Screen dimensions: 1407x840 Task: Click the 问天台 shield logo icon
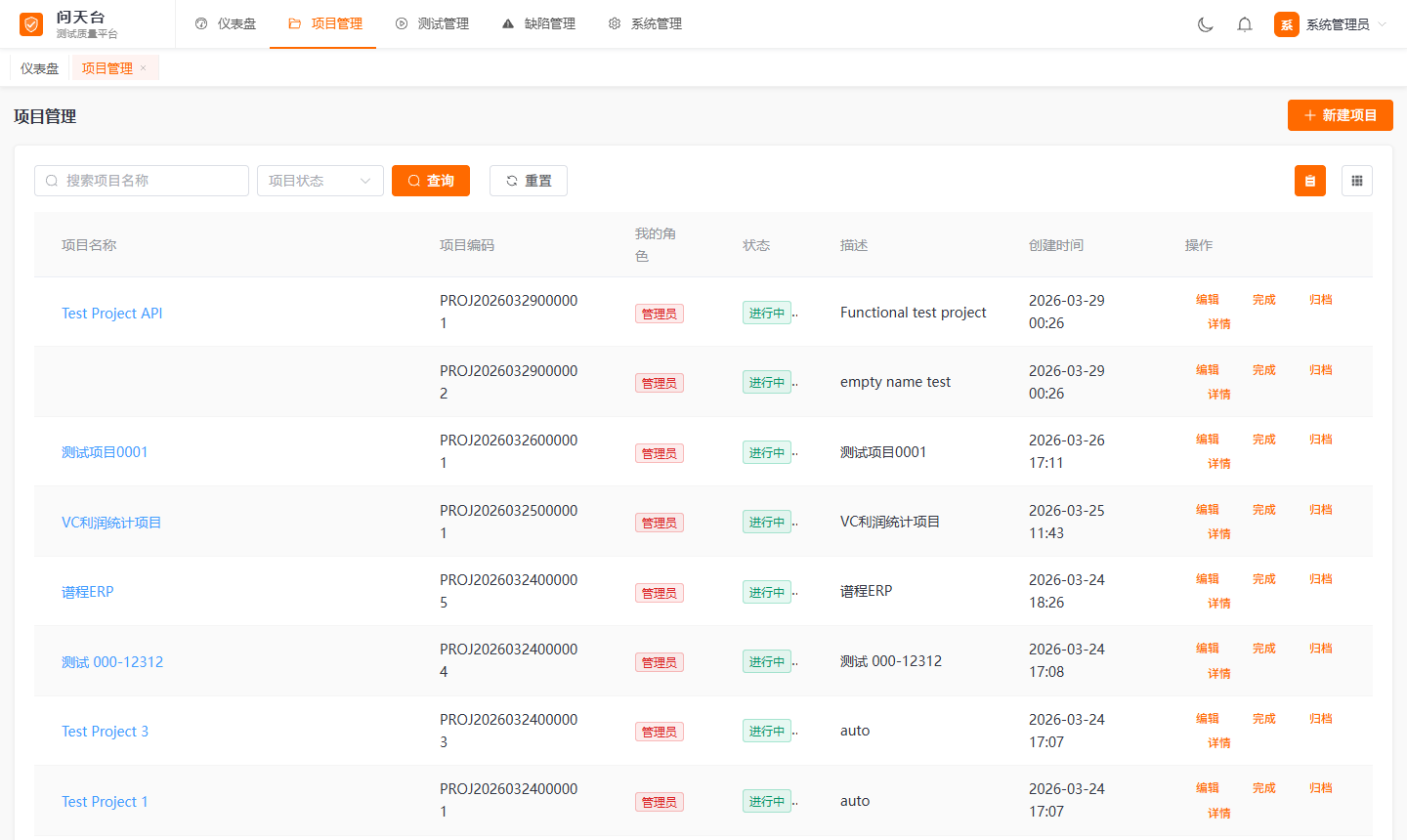tap(31, 24)
